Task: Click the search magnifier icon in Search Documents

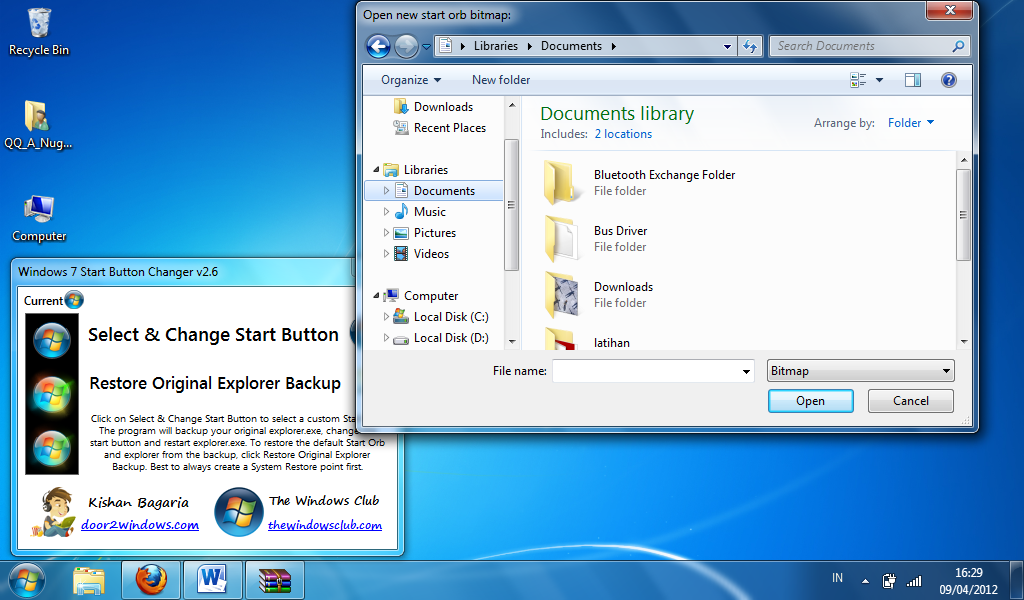Action: [958, 46]
